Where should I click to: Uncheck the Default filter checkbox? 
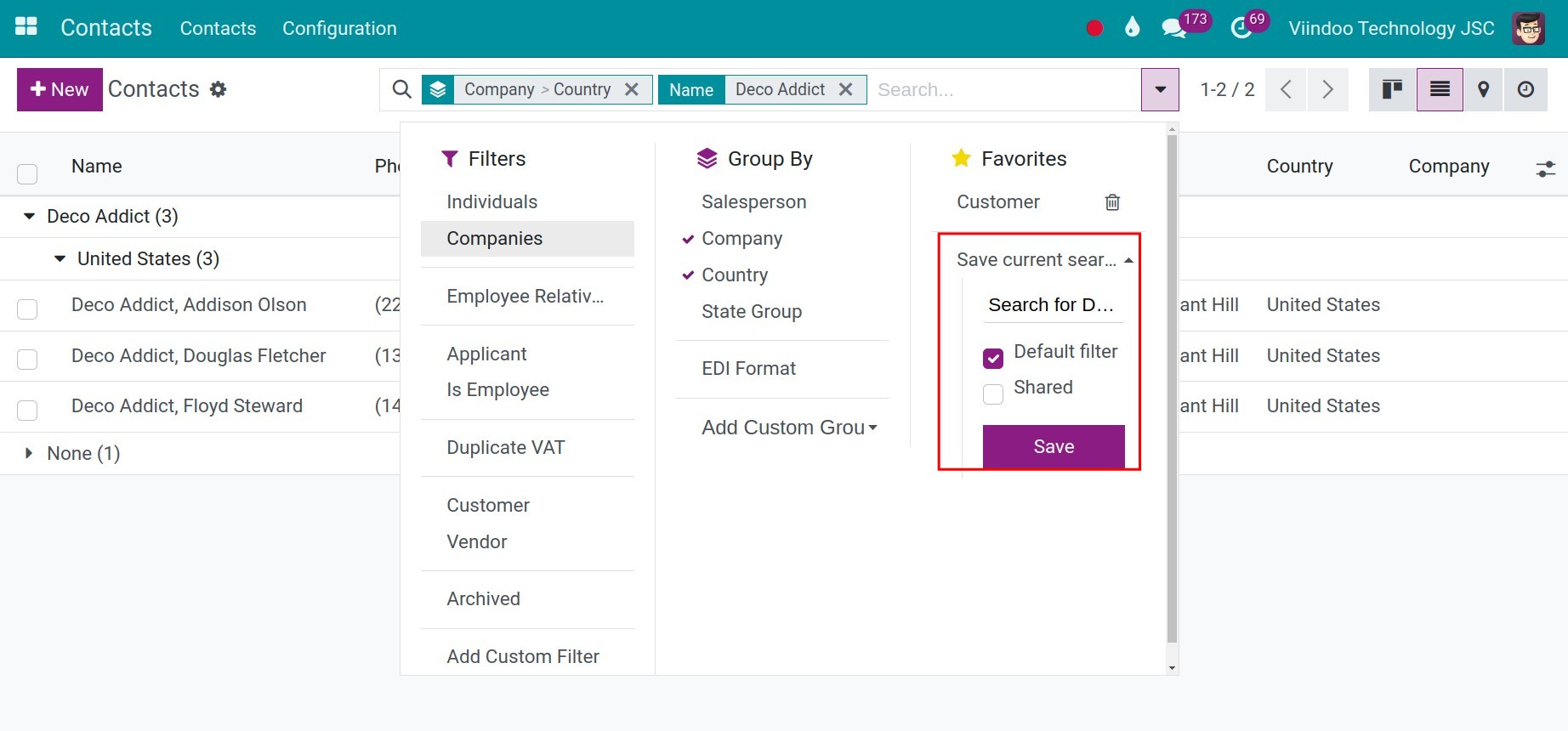pyautogui.click(x=993, y=359)
